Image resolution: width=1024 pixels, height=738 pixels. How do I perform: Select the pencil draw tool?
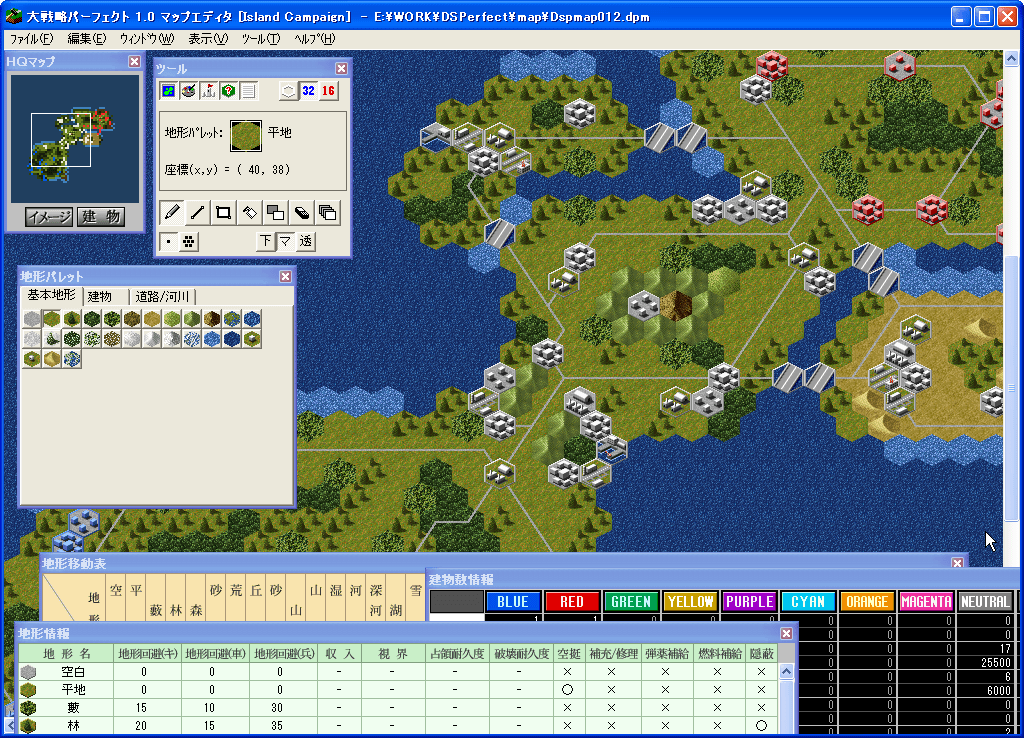172,212
